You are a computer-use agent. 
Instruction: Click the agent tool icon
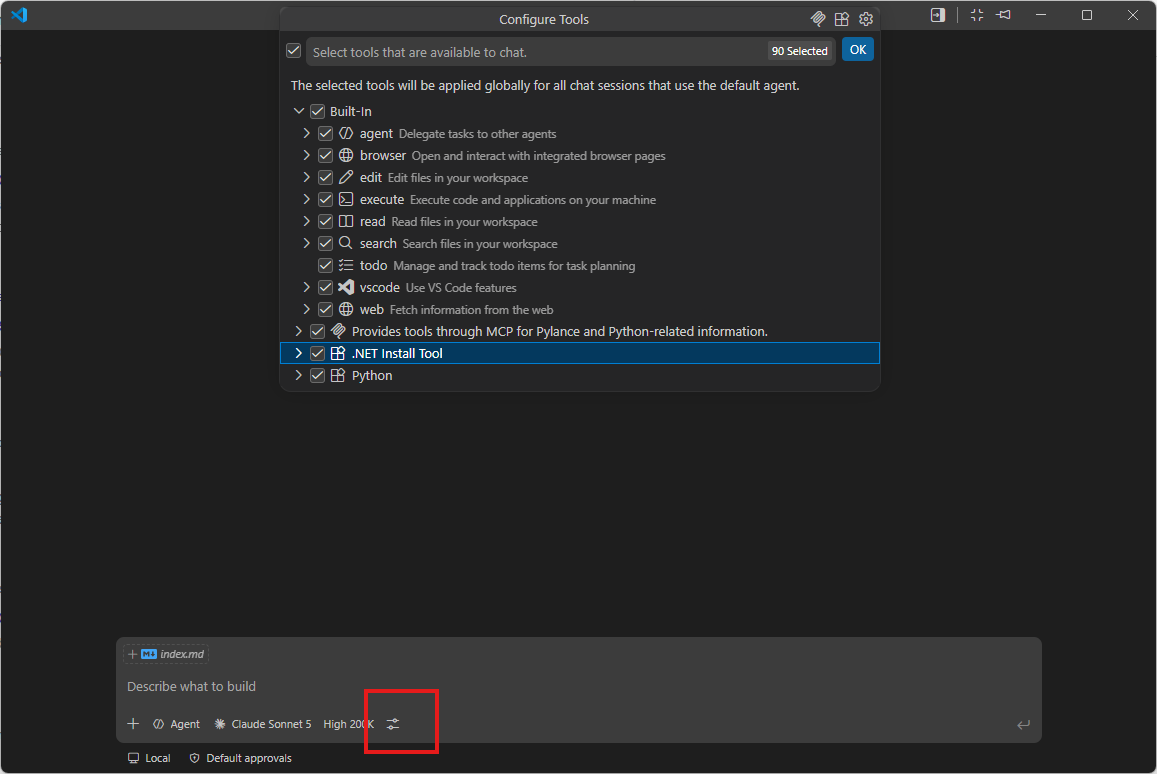[346, 134]
